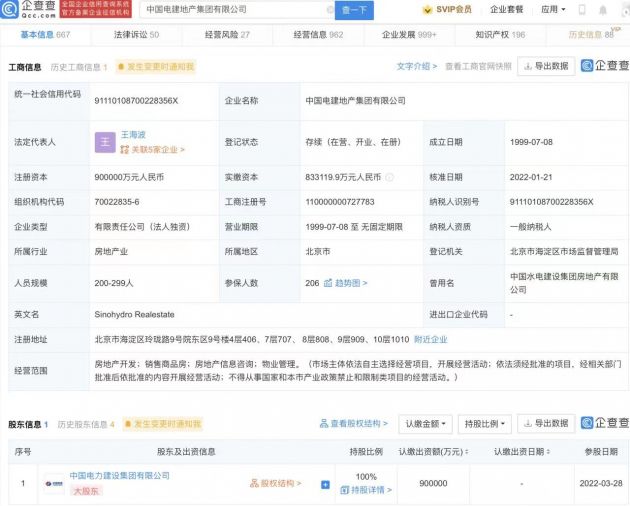Select 参股日期 value 2022-03-28
Image resolution: width=630 pixels, height=506 pixels.
601,483
